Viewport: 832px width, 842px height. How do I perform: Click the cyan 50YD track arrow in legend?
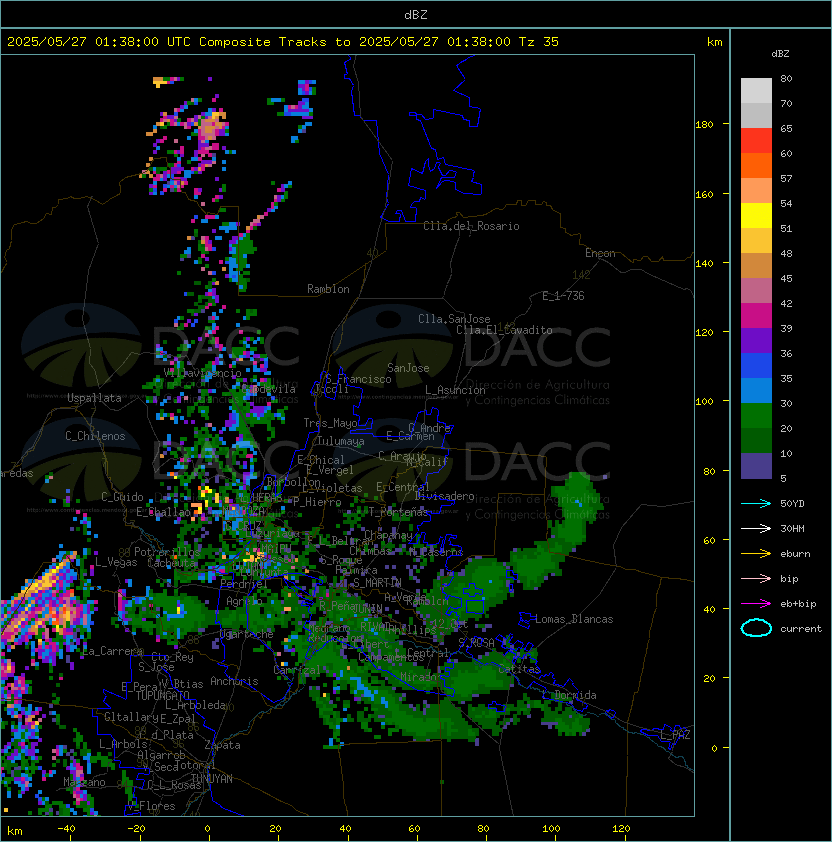[x=756, y=504]
